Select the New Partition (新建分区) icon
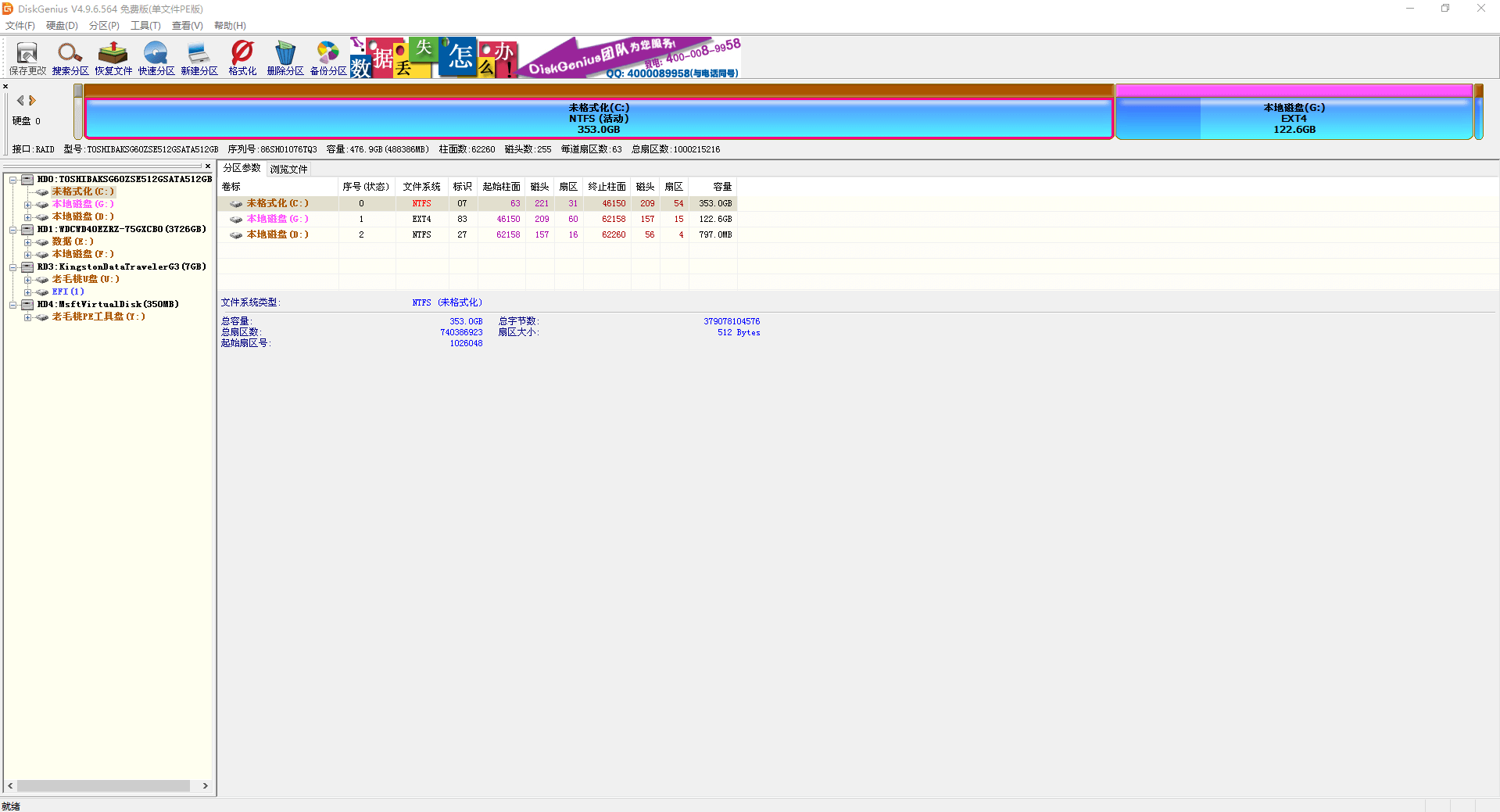1500x812 pixels. [199, 58]
